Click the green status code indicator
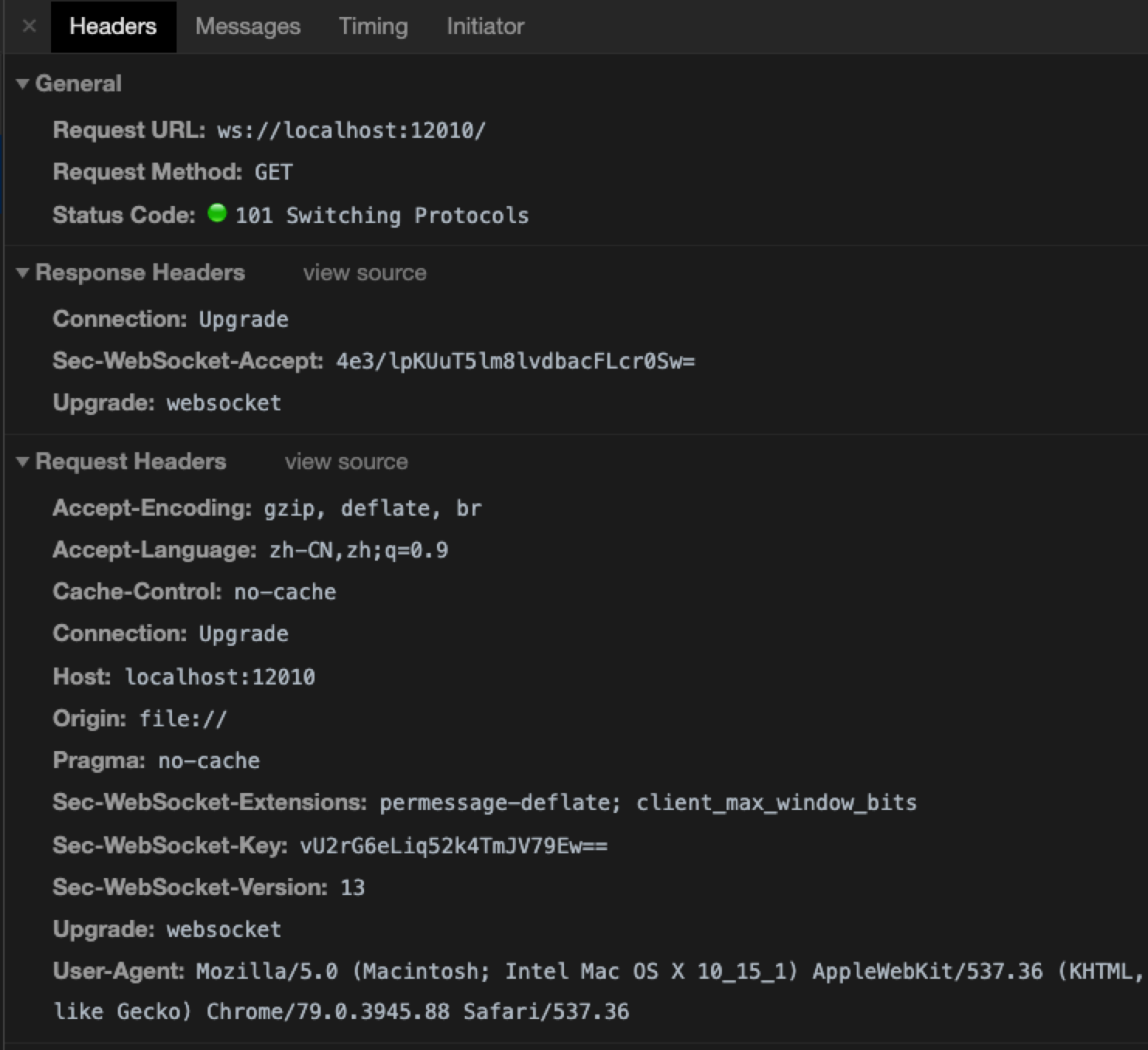The height and width of the screenshot is (1050, 1148). coord(217,213)
